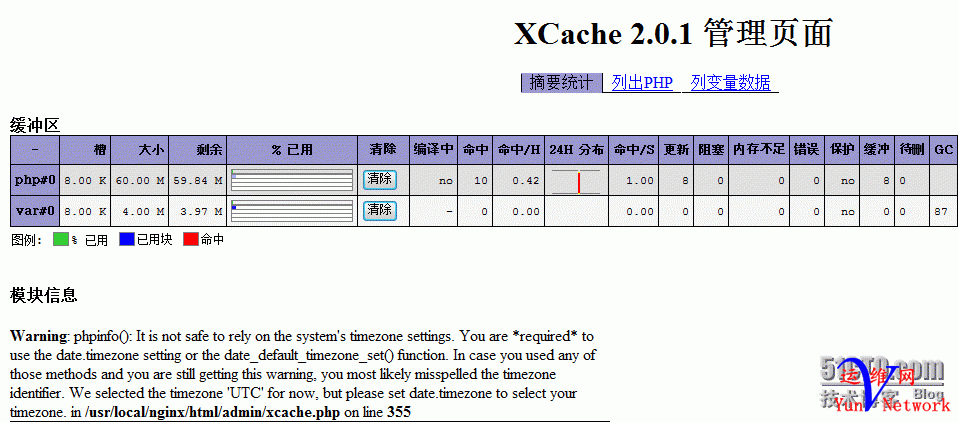Screen dimensions: 958x422
Task: Click the /usr/local/nginx/html/admin/xcache.php path text
Action: click(213, 412)
